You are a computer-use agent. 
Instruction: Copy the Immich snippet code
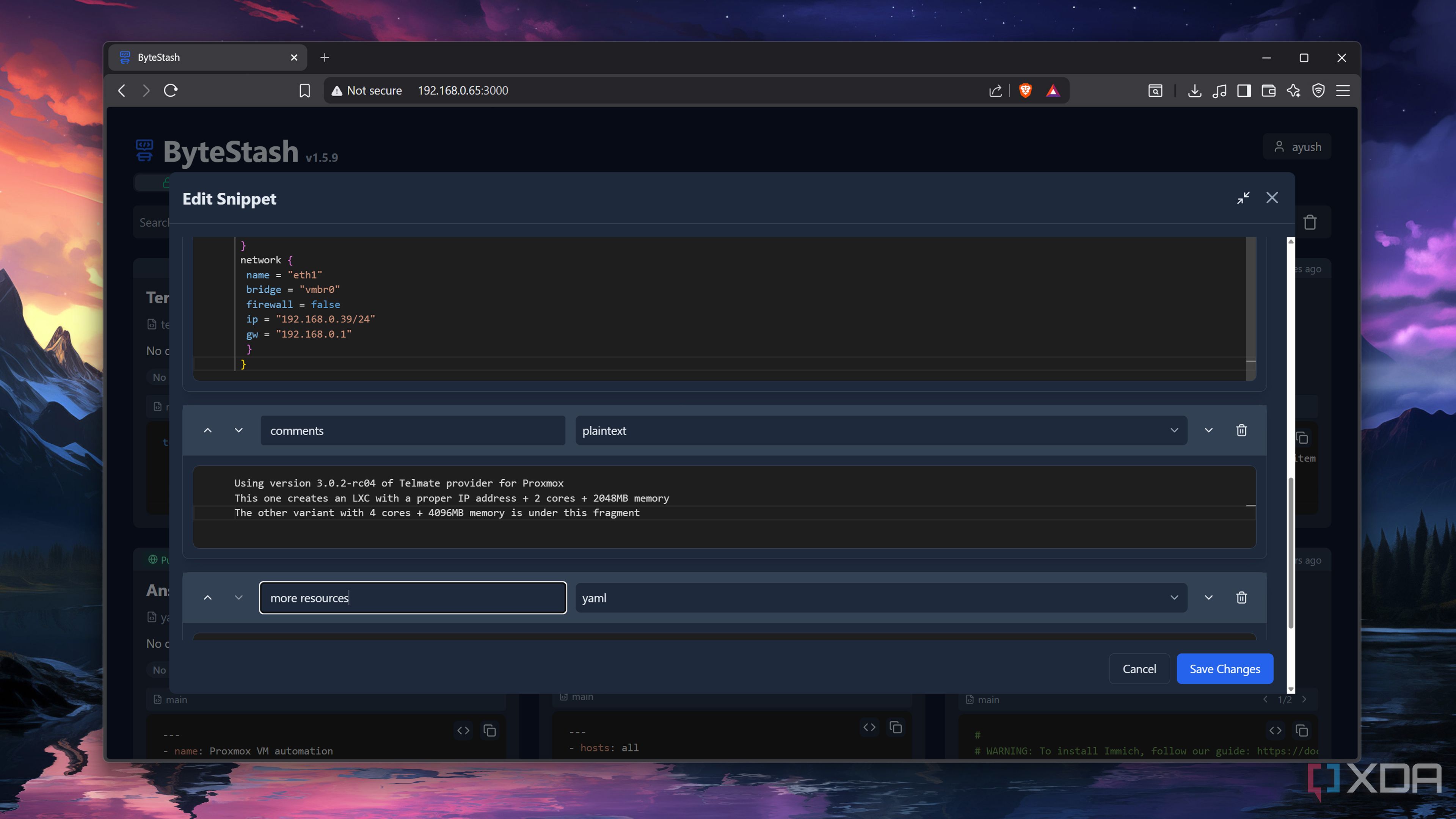click(1302, 730)
